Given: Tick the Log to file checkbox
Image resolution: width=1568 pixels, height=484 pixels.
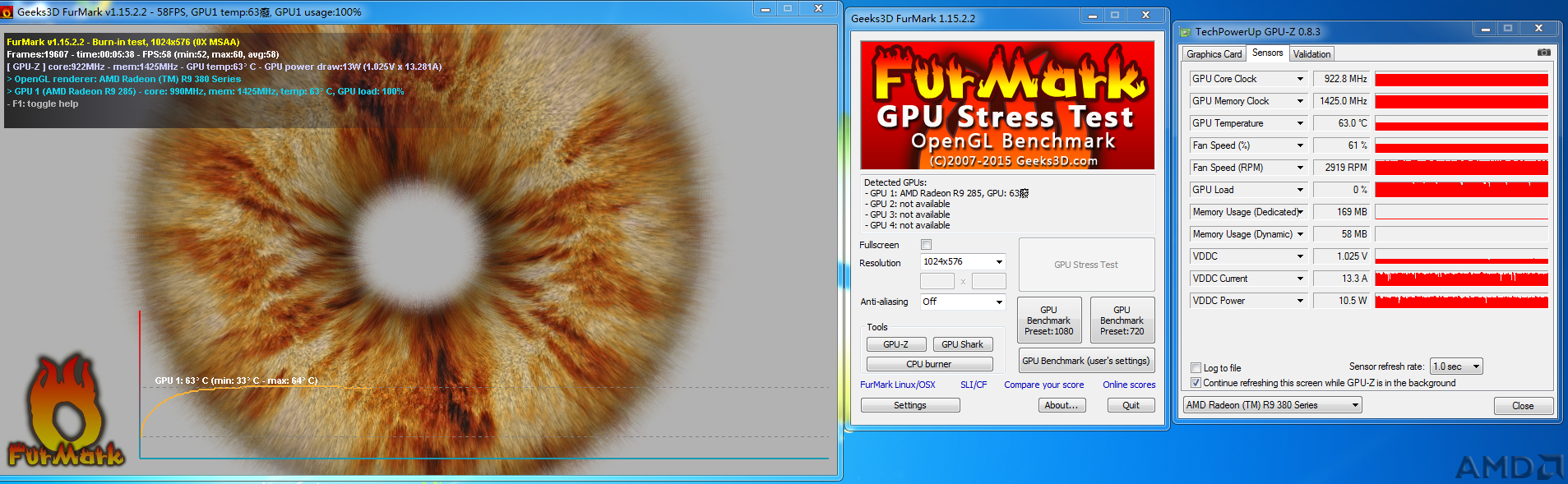Looking at the screenshot, I should click(x=1196, y=368).
